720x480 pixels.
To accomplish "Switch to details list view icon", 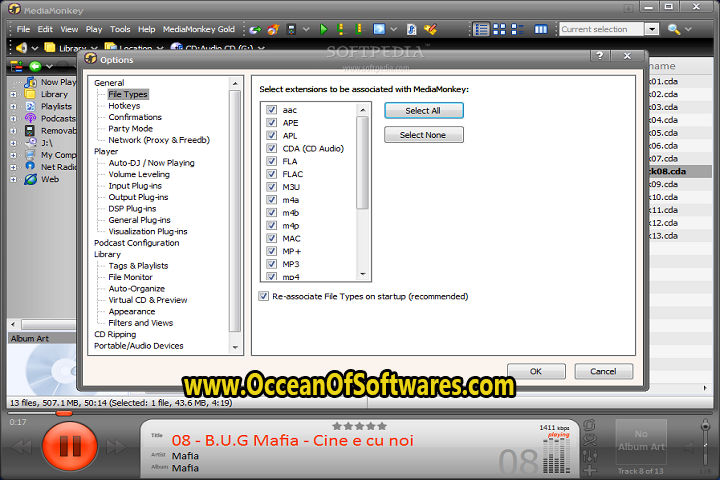I will 481,29.
